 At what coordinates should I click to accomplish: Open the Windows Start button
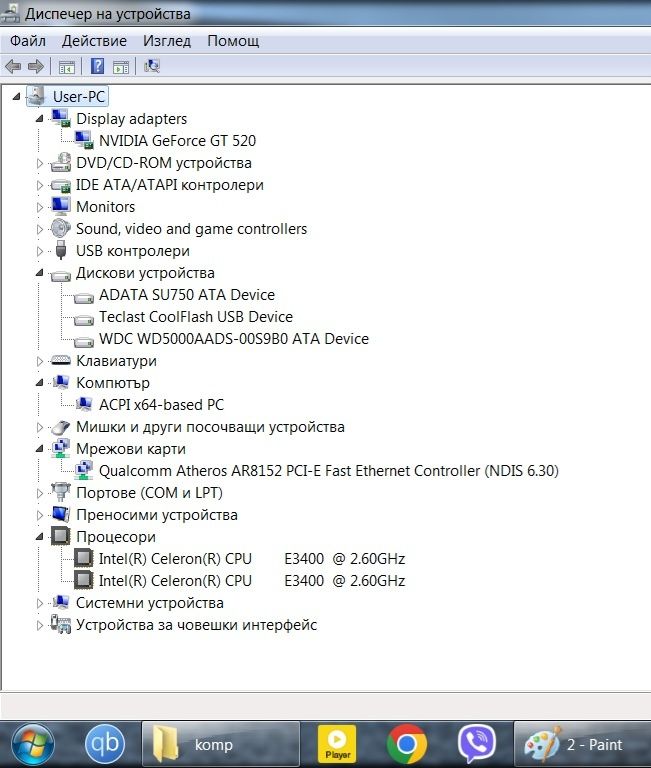[33, 745]
